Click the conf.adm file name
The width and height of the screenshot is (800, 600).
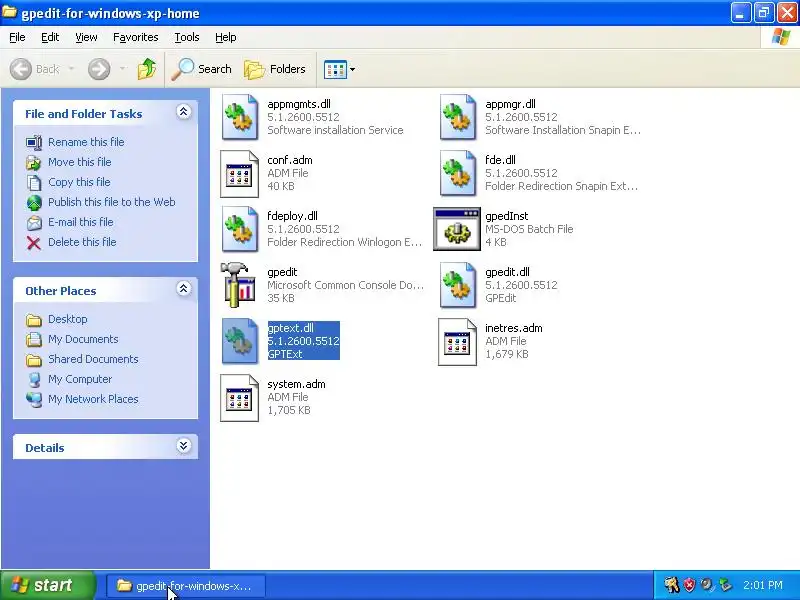point(290,160)
